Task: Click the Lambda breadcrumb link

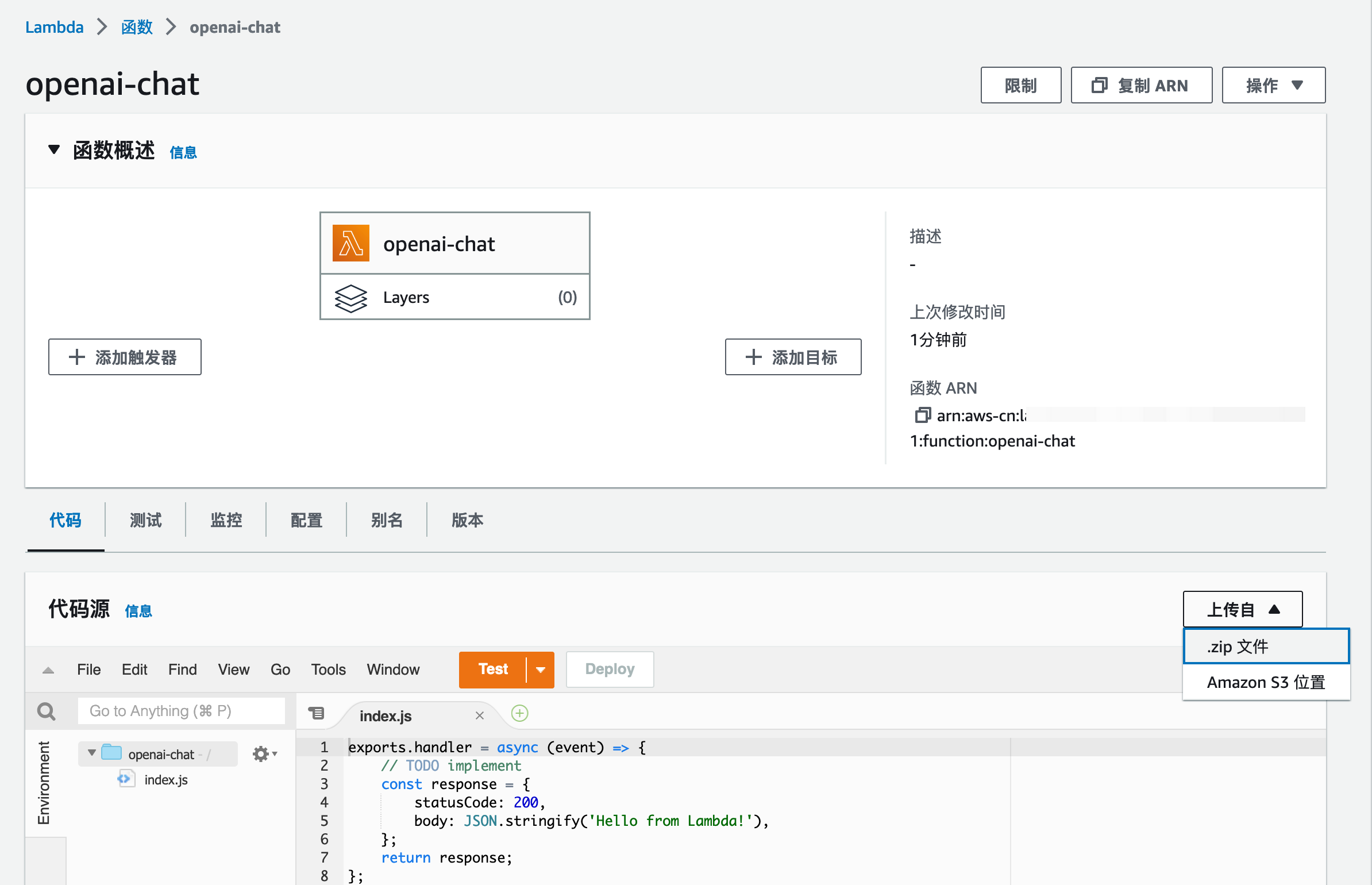Action: pos(55,27)
